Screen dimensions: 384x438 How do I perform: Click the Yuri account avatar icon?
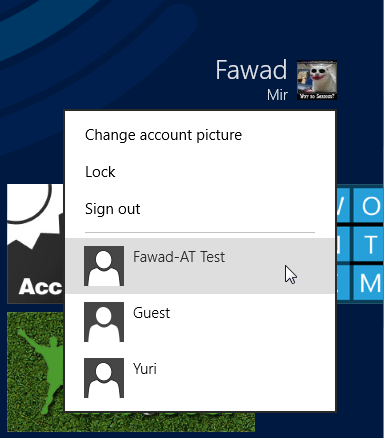tap(104, 378)
